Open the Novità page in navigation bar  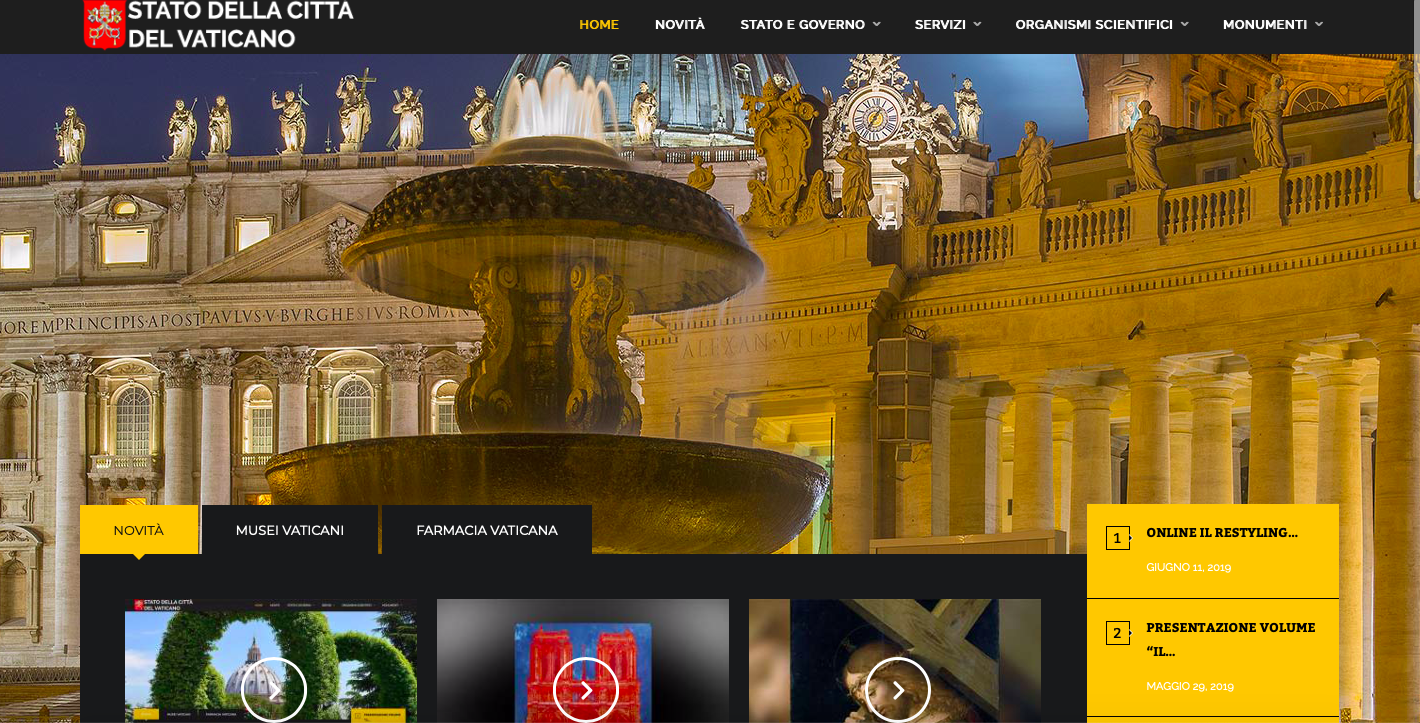coord(680,25)
